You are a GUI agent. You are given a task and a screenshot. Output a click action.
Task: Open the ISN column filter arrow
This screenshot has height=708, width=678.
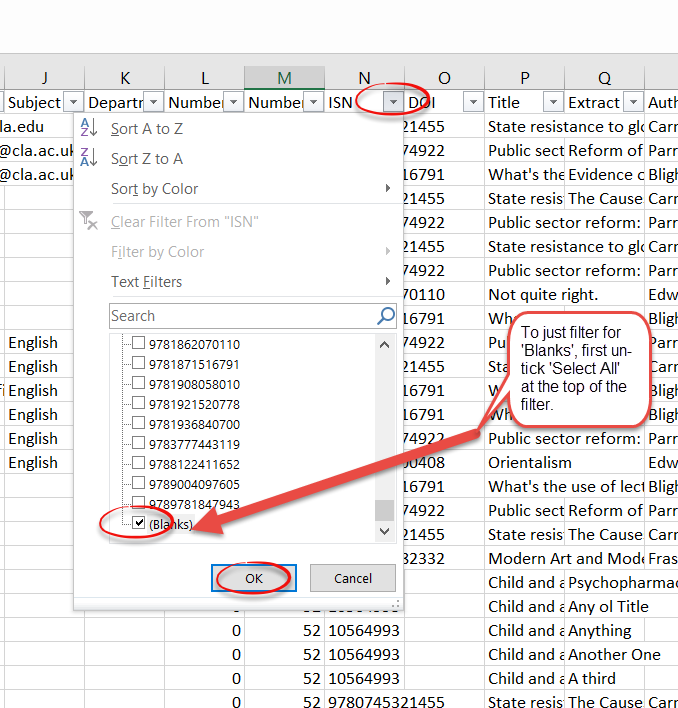[x=393, y=102]
